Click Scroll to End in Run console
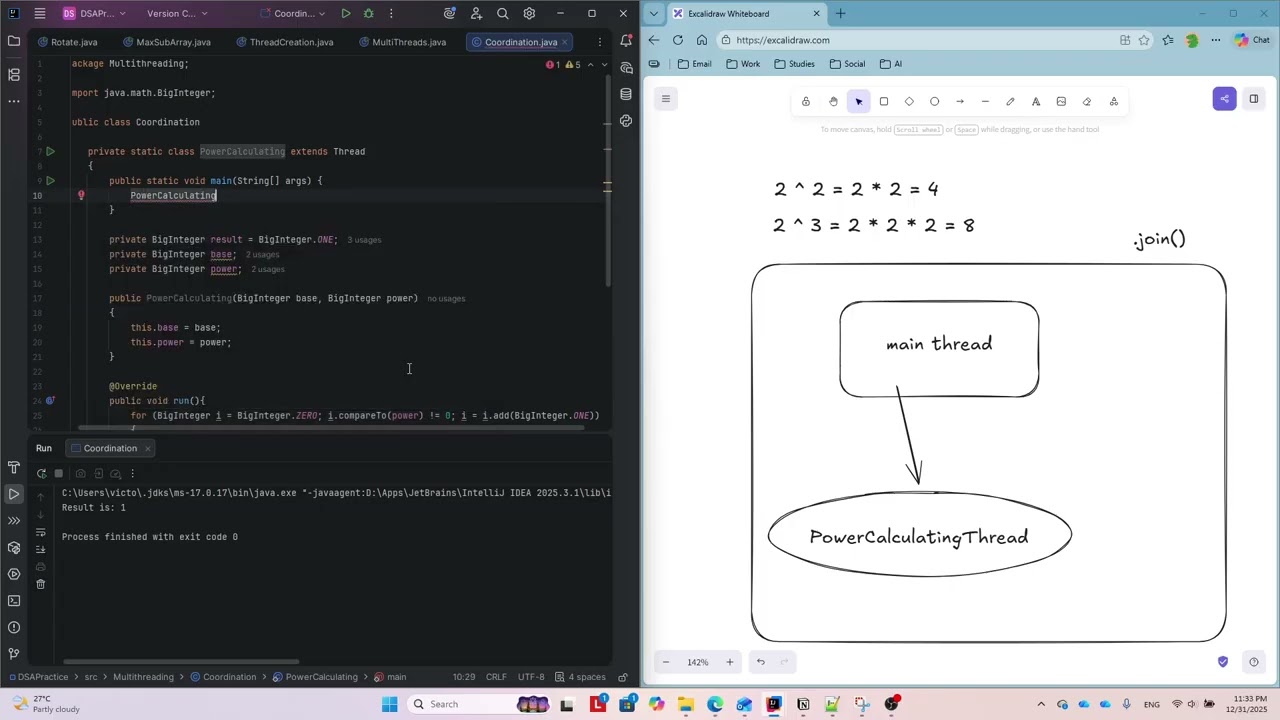This screenshot has height=720, width=1280. (x=41, y=549)
